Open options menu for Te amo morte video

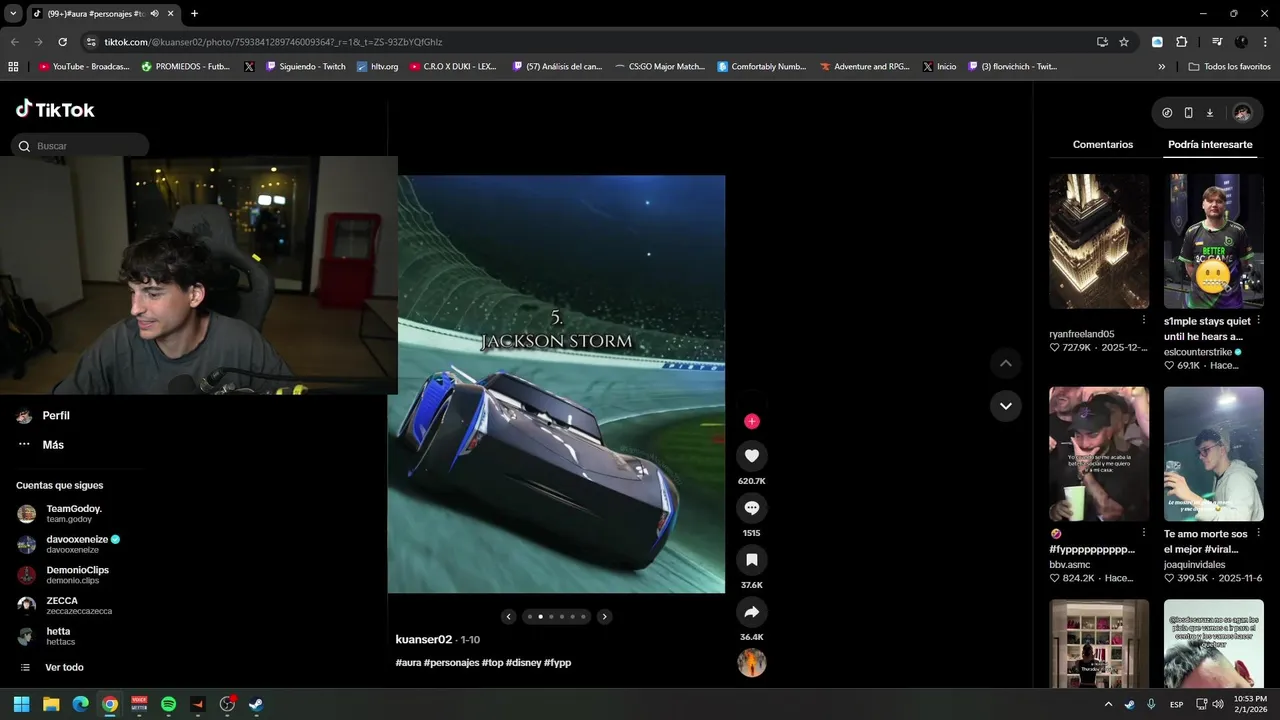point(1258,533)
